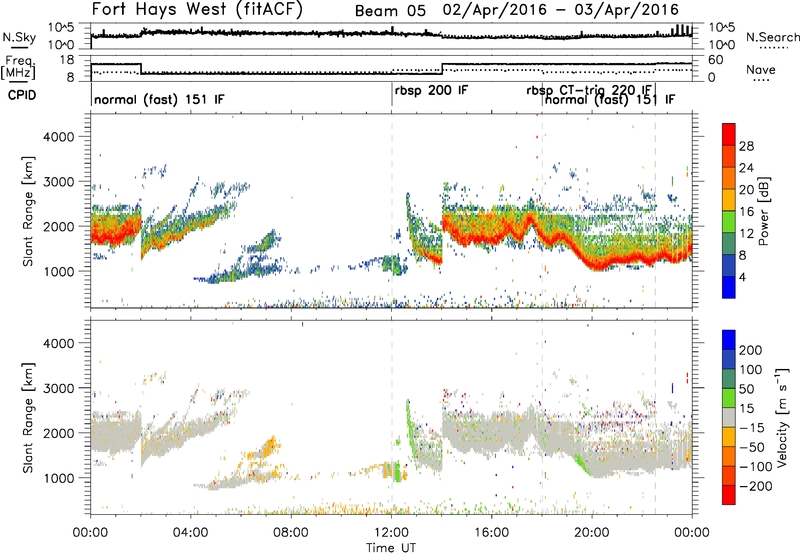Click the 'Freq. [MHz]' label
This screenshot has height=554, width=800.
18,67
